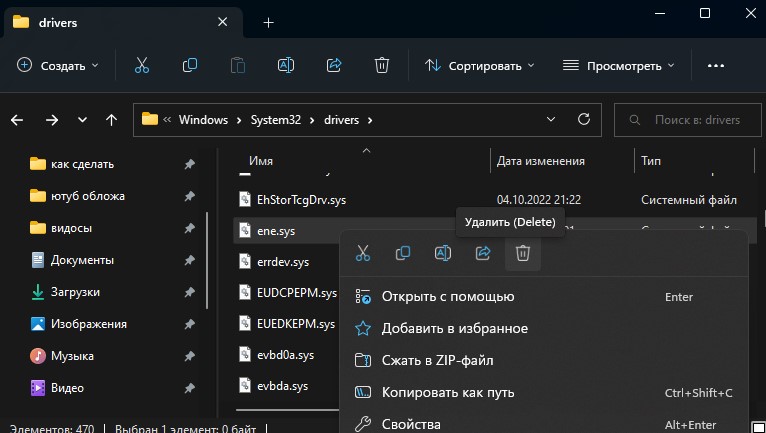The image size is (766, 433).
Task: Click the Cut scissors icon in the context menu
Action: [363, 253]
